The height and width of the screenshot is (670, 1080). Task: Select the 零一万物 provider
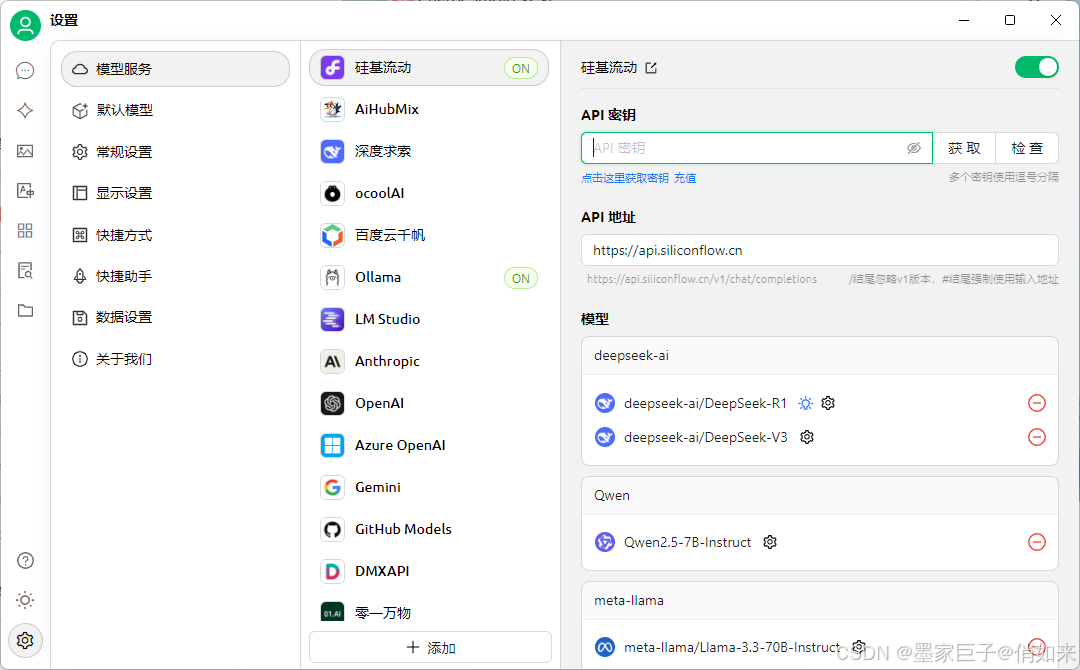(429, 612)
